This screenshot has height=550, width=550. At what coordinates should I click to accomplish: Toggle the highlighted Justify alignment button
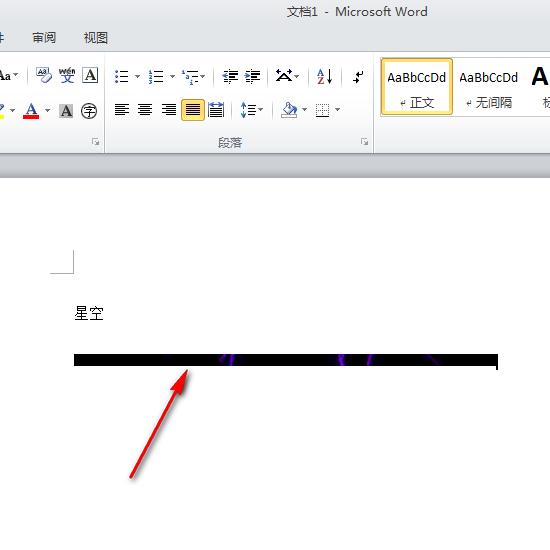[193, 110]
